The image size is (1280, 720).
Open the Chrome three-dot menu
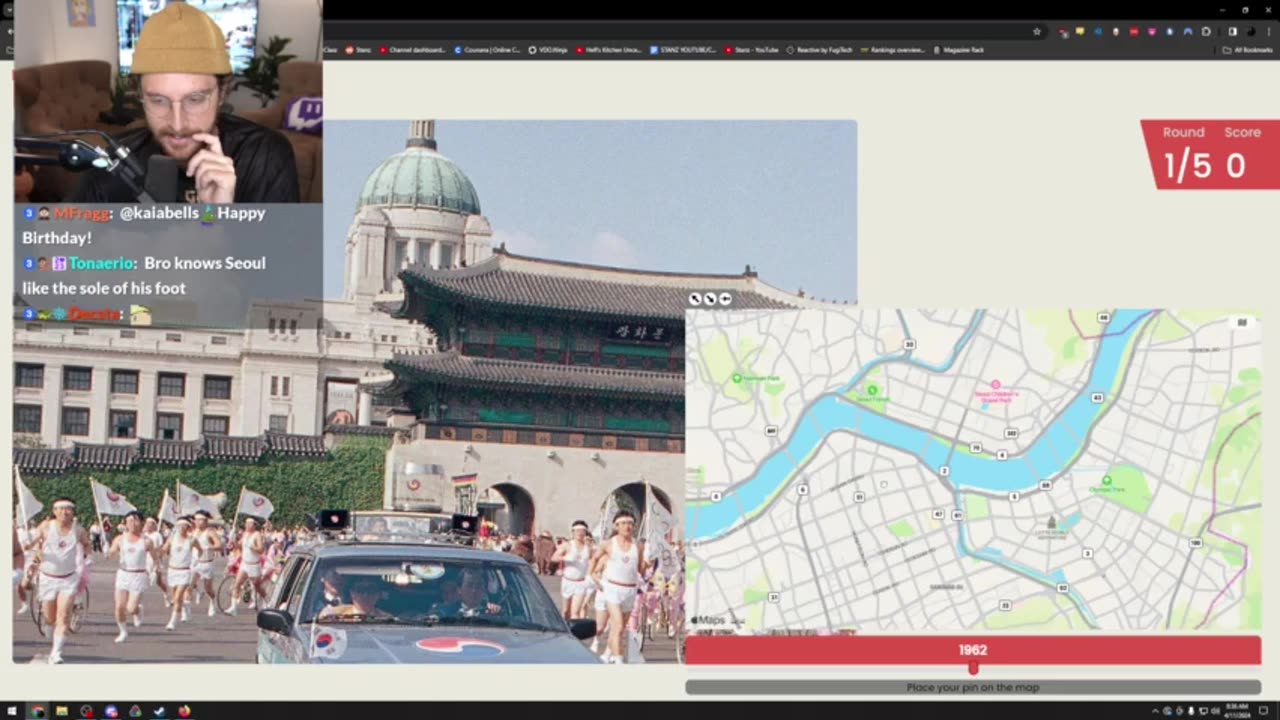click(x=1267, y=31)
